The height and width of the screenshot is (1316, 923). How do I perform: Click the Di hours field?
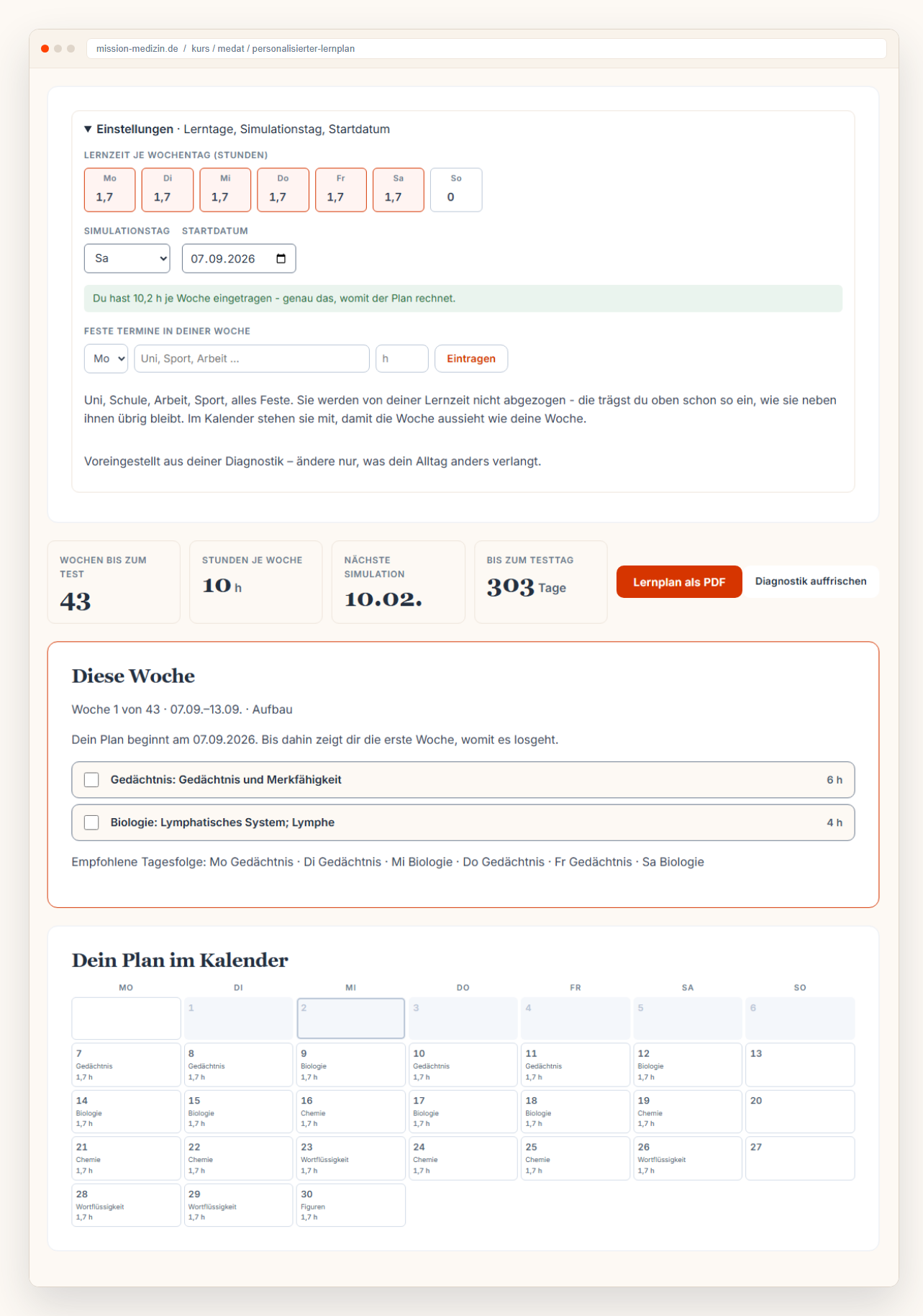168,190
